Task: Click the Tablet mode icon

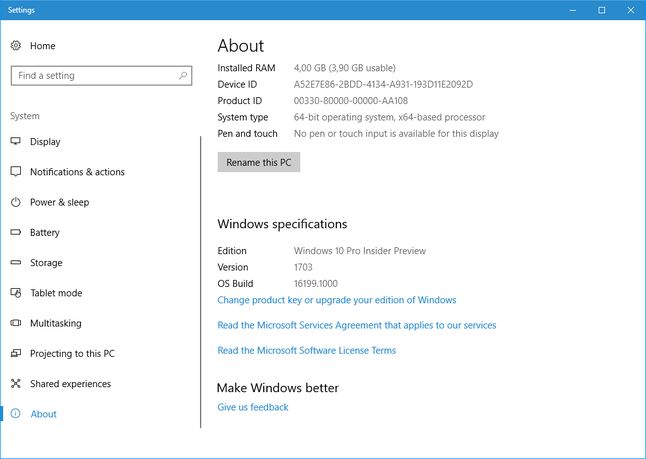Action: coord(16,293)
